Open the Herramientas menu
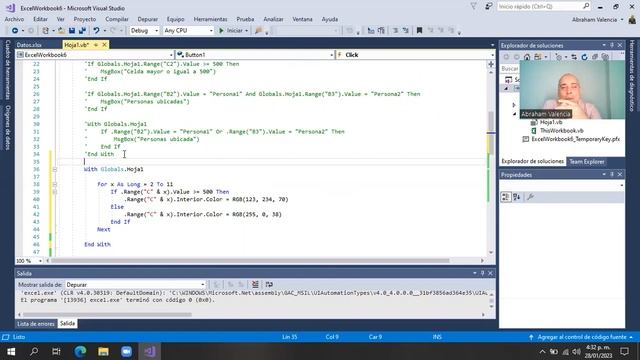This screenshot has width=640, height=360. coord(210,19)
